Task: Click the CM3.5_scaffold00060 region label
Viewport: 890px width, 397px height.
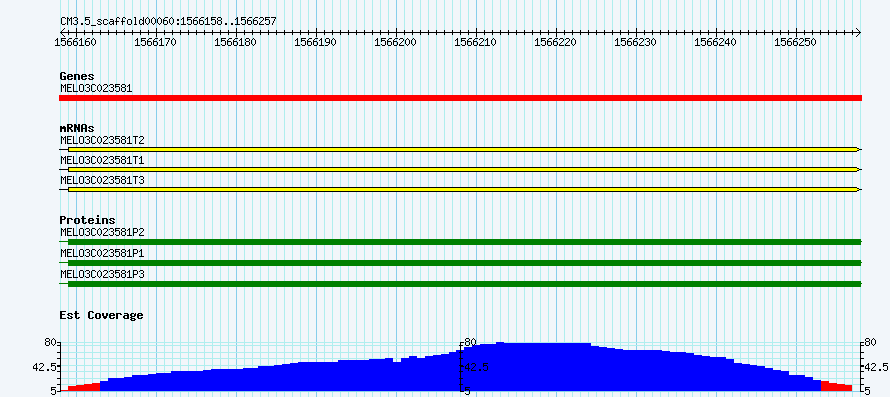Action: (168, 21)
